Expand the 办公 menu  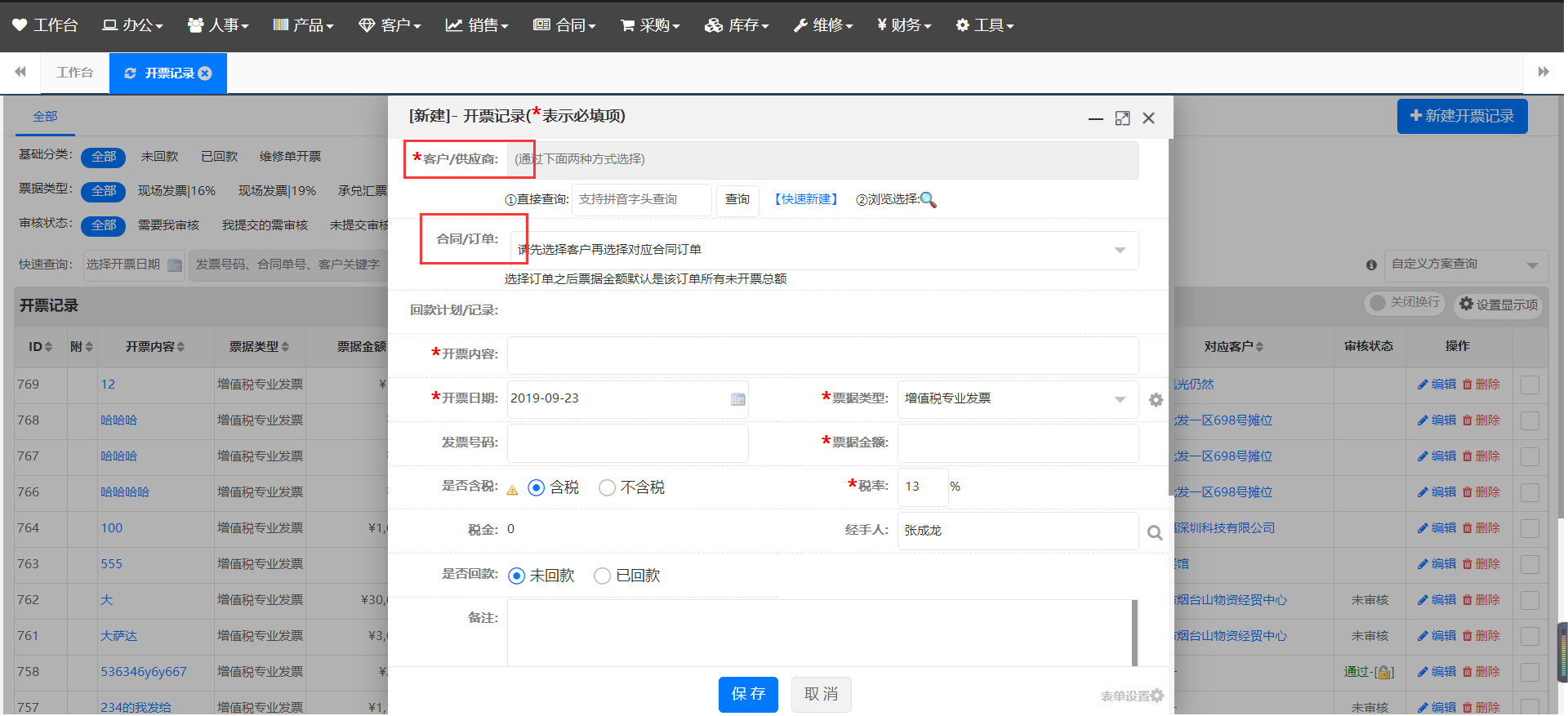click(x=132, y=25)
